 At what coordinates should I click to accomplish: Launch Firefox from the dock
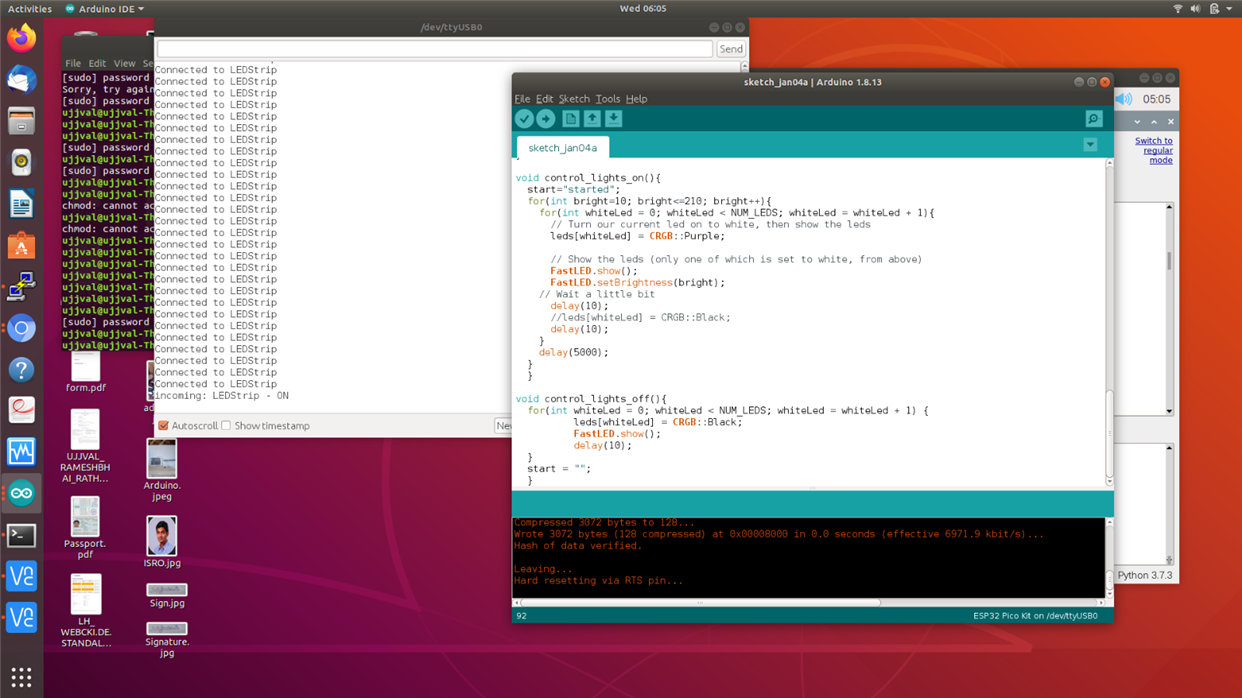click(x=21, y=39)
